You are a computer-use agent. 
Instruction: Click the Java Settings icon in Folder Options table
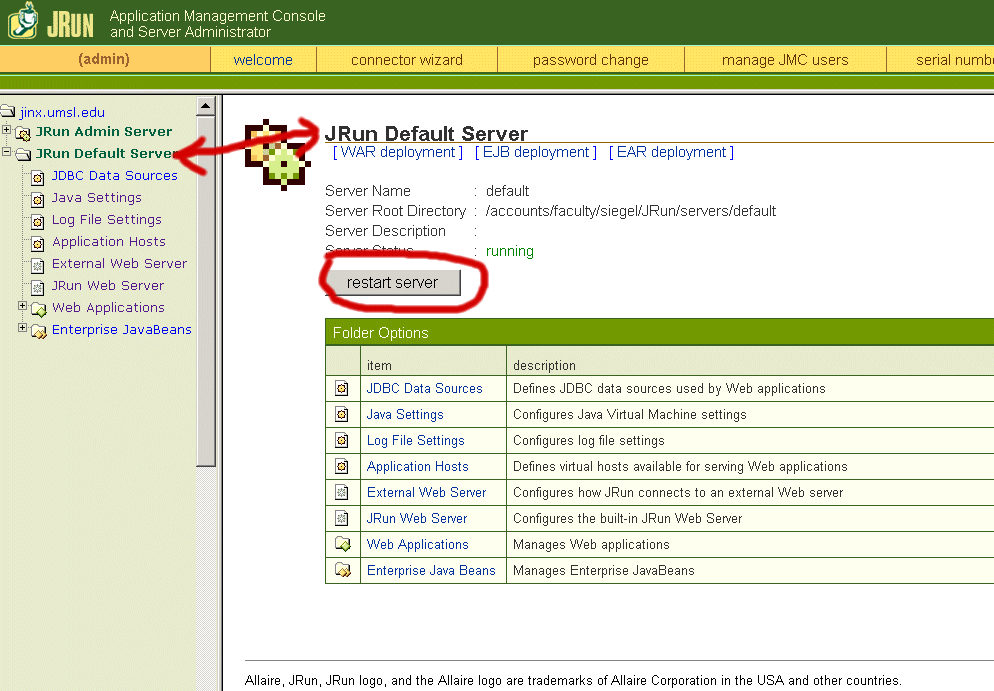click(x=342, y=415)
